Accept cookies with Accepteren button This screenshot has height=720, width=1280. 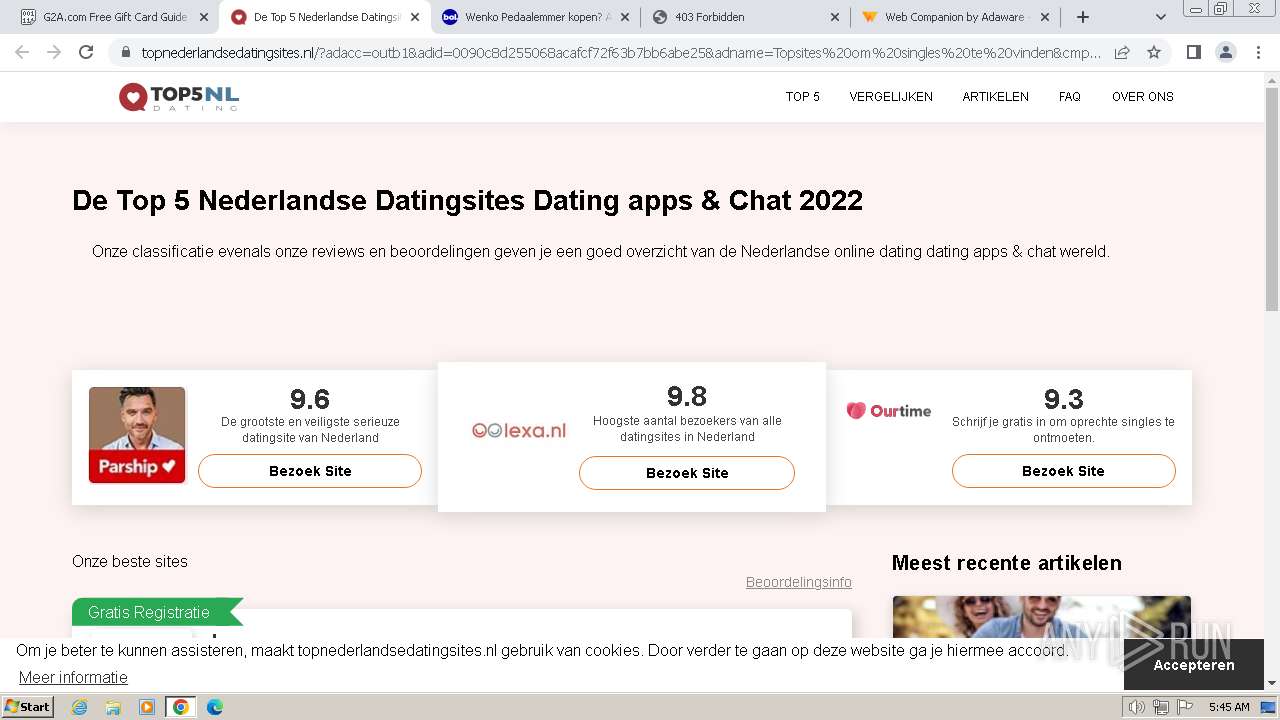tap(1193, 665)
